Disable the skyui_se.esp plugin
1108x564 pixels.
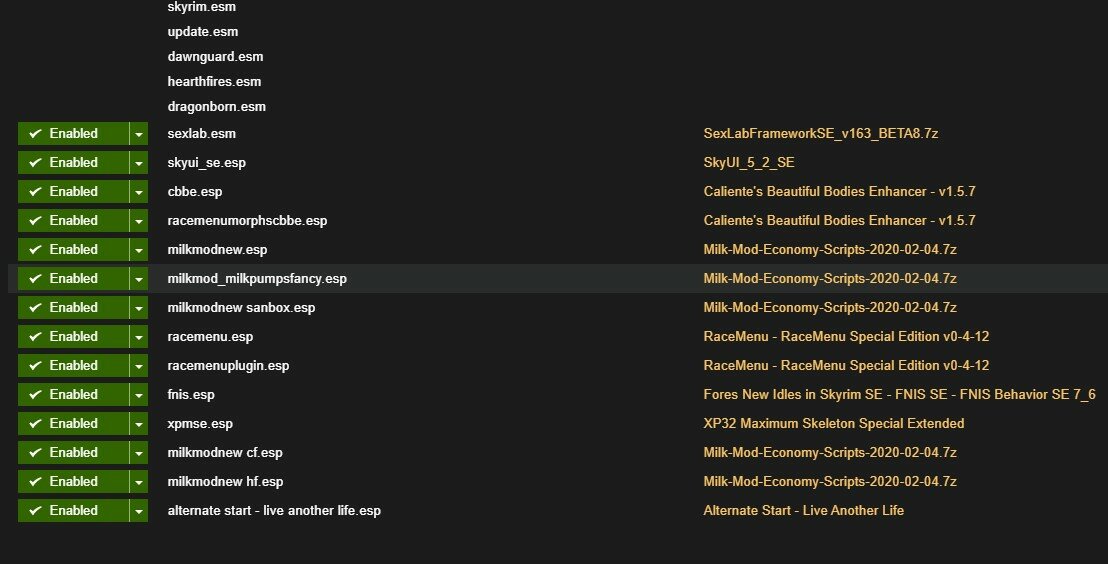point(73,163)
